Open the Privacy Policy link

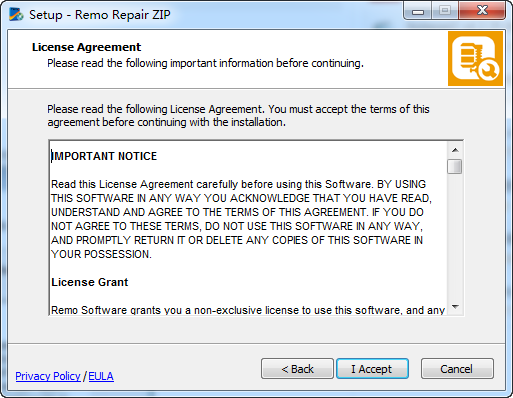click(48, 376)
